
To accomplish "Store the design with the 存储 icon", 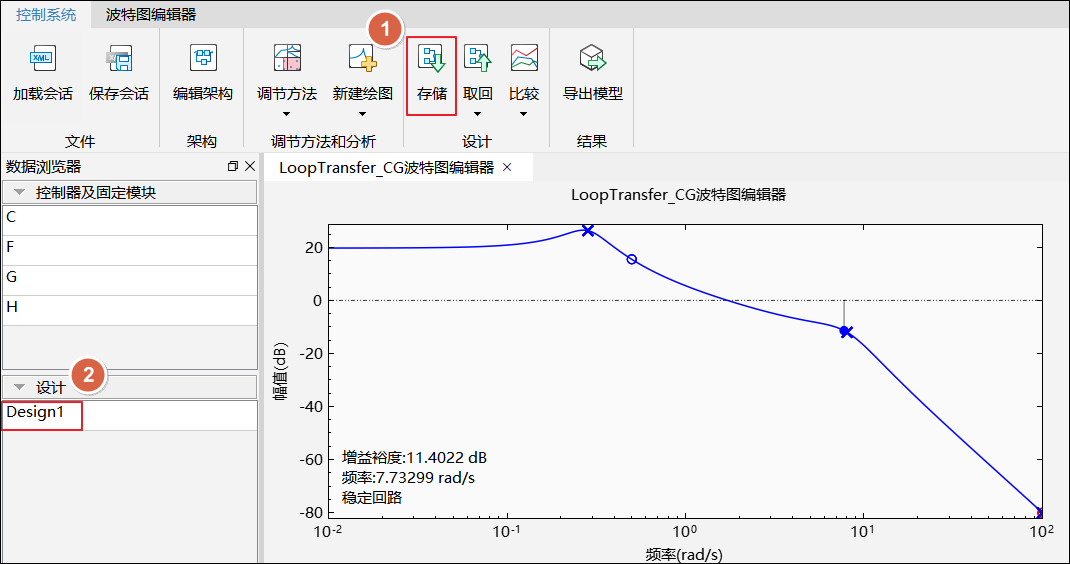I will [432, 60].
